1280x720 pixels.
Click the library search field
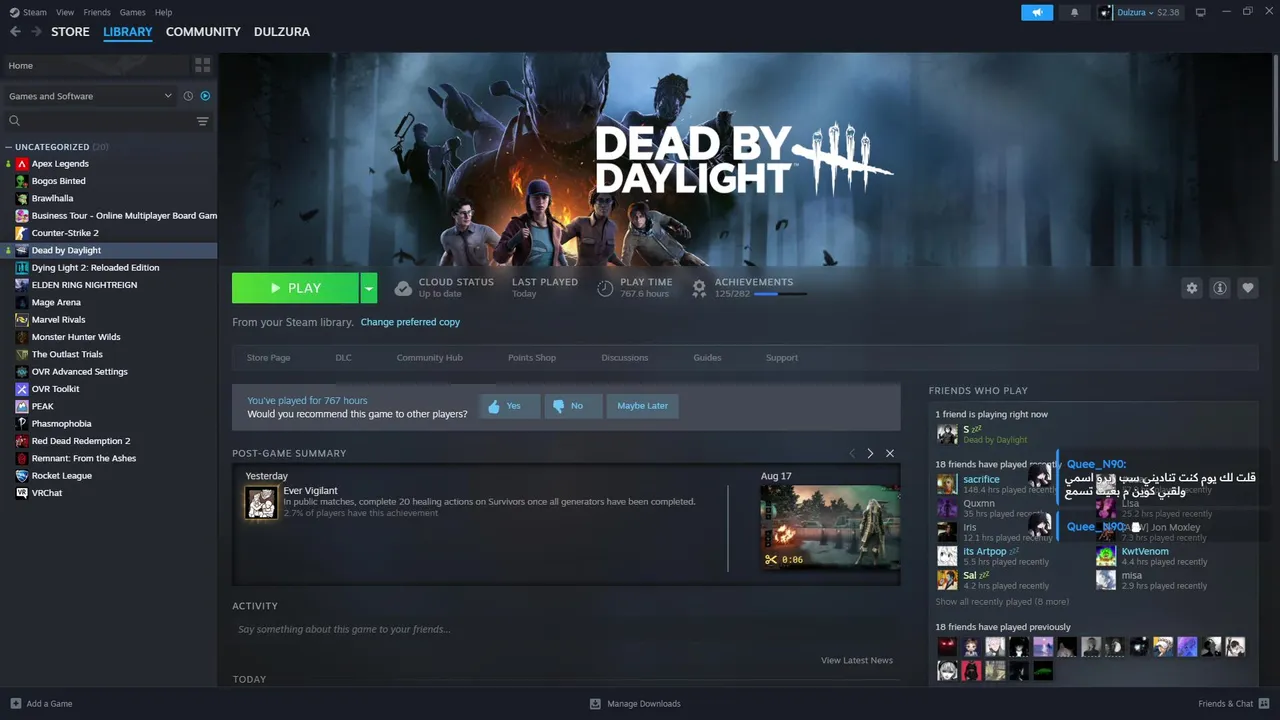pos(98,121)
